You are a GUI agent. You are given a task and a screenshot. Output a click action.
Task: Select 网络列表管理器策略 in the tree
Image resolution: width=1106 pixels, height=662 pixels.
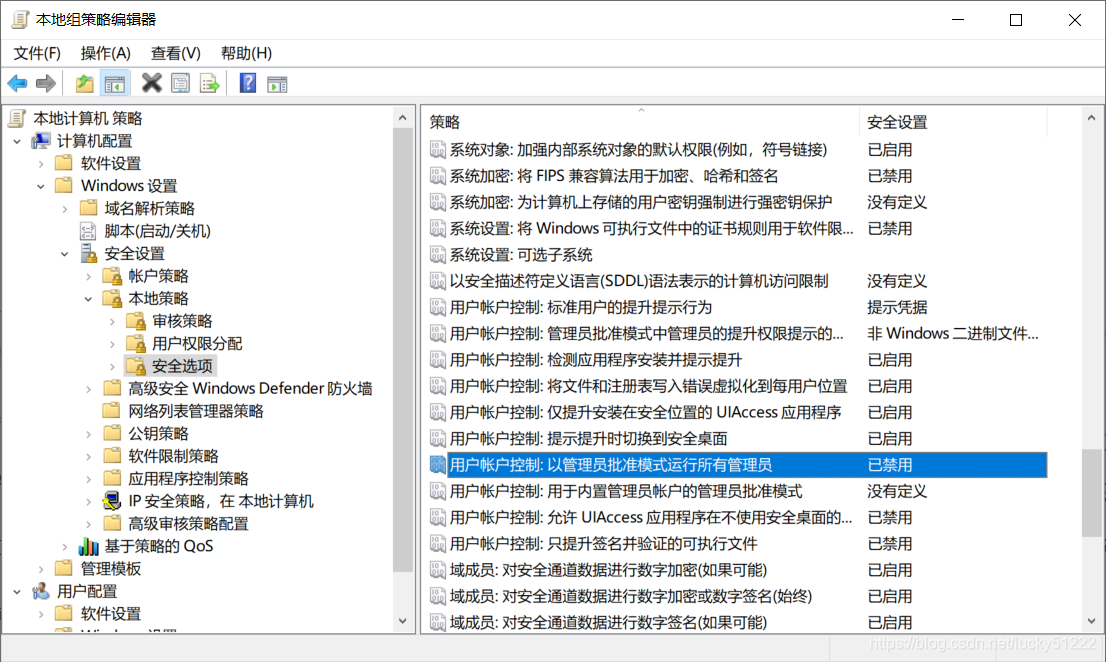pos(195,411)
